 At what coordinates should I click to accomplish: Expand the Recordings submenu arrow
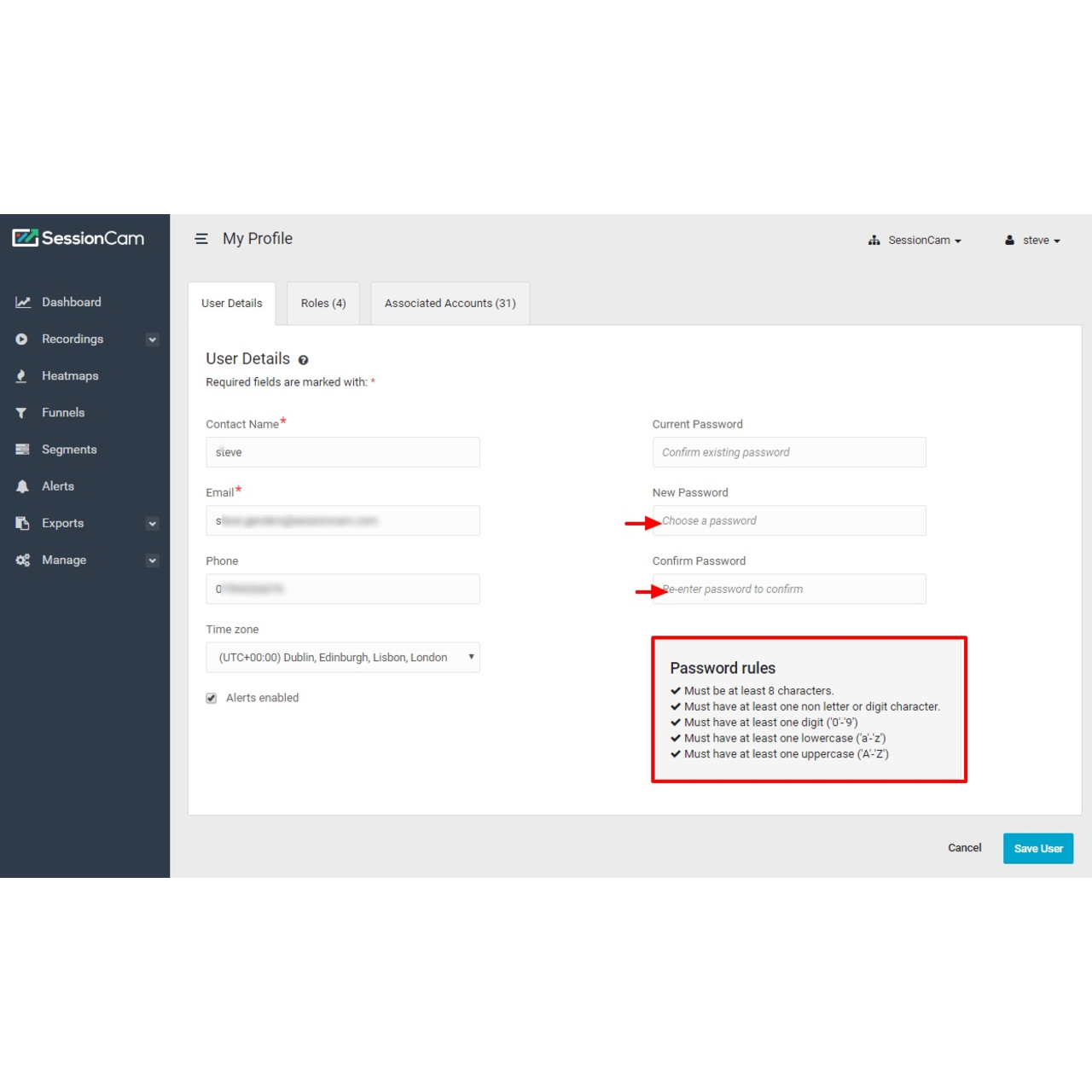click(152, 340)
